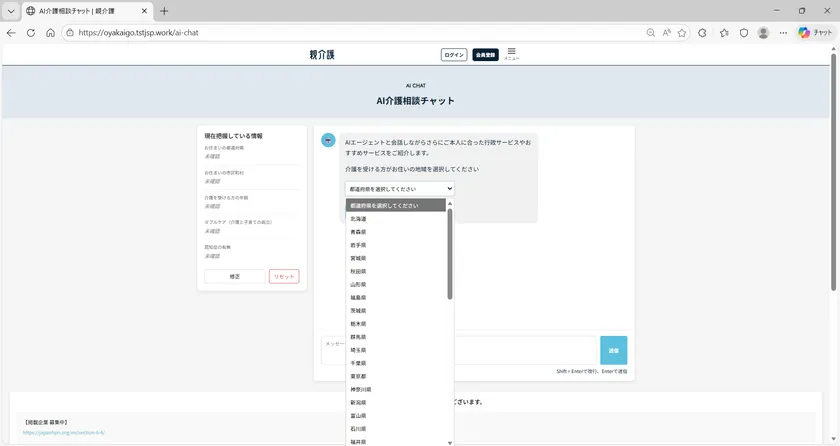This screenshot has height=446, width=840.
Task: Open new browser tab plus icon
Action: pos(164,11)
